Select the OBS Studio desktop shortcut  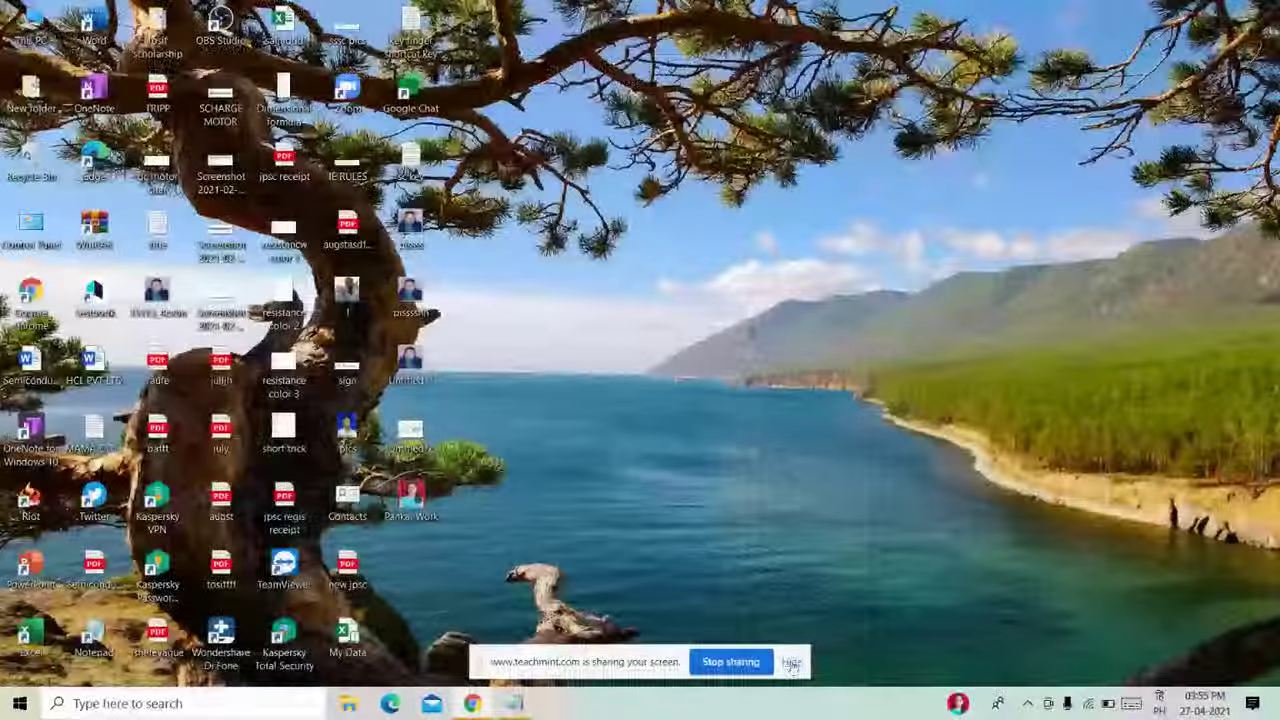point(221,27)
